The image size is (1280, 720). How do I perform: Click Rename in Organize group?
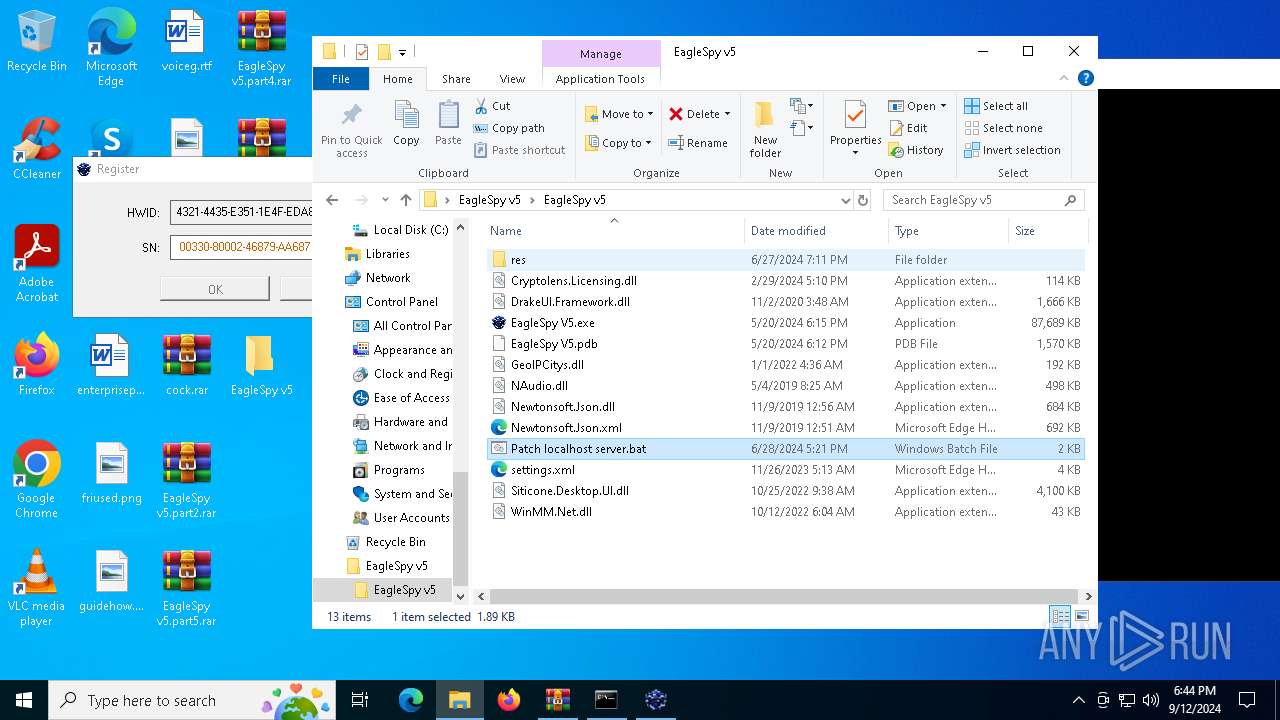698,143
